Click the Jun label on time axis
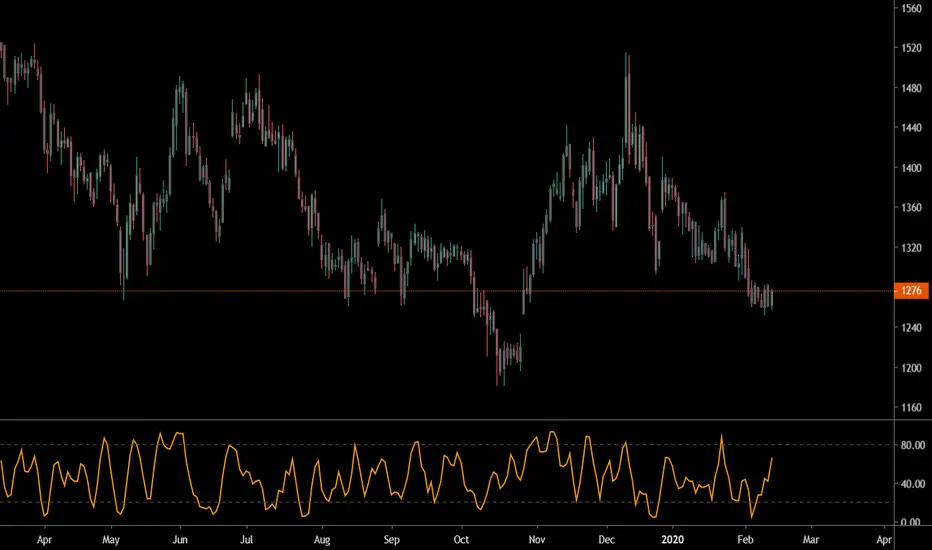Screen dimensions: 932x550 click(180, 540)
